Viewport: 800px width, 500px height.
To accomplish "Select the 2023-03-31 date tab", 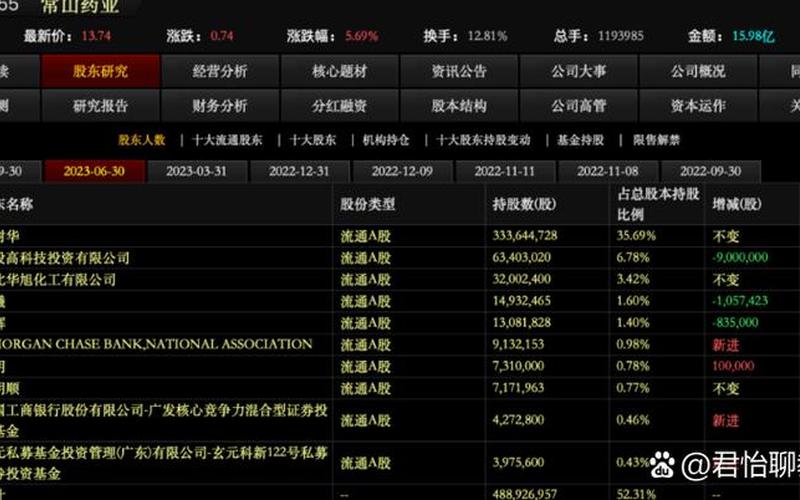I will click(x=196, y=171).
